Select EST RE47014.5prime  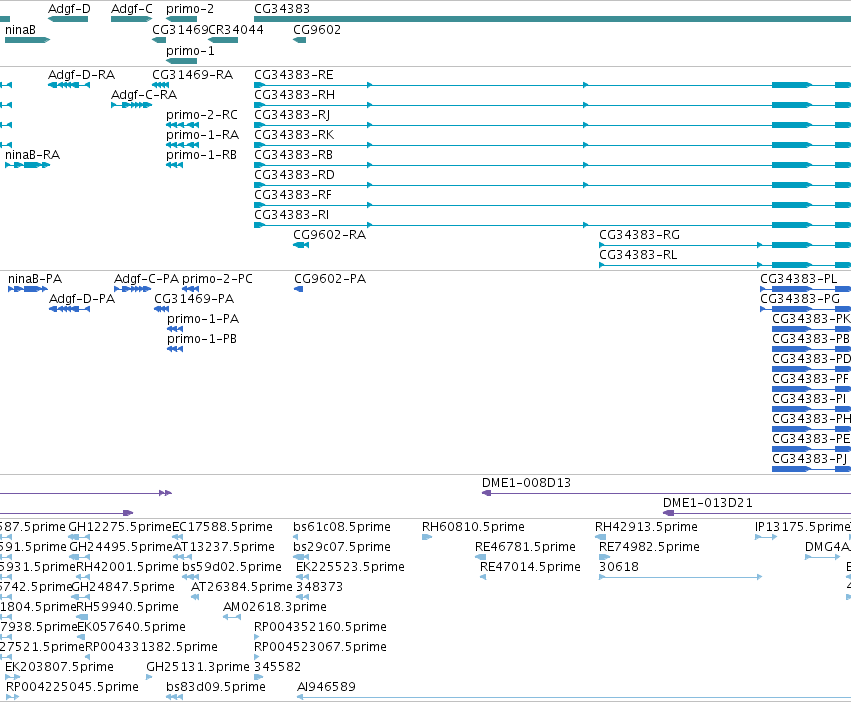click(530, 567)
